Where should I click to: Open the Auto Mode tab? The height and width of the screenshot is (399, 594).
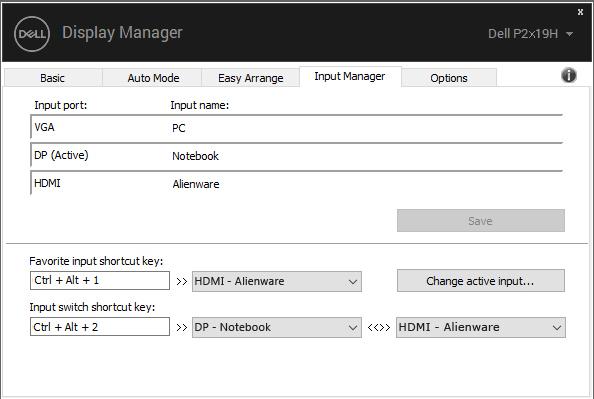tap(153, 78)
